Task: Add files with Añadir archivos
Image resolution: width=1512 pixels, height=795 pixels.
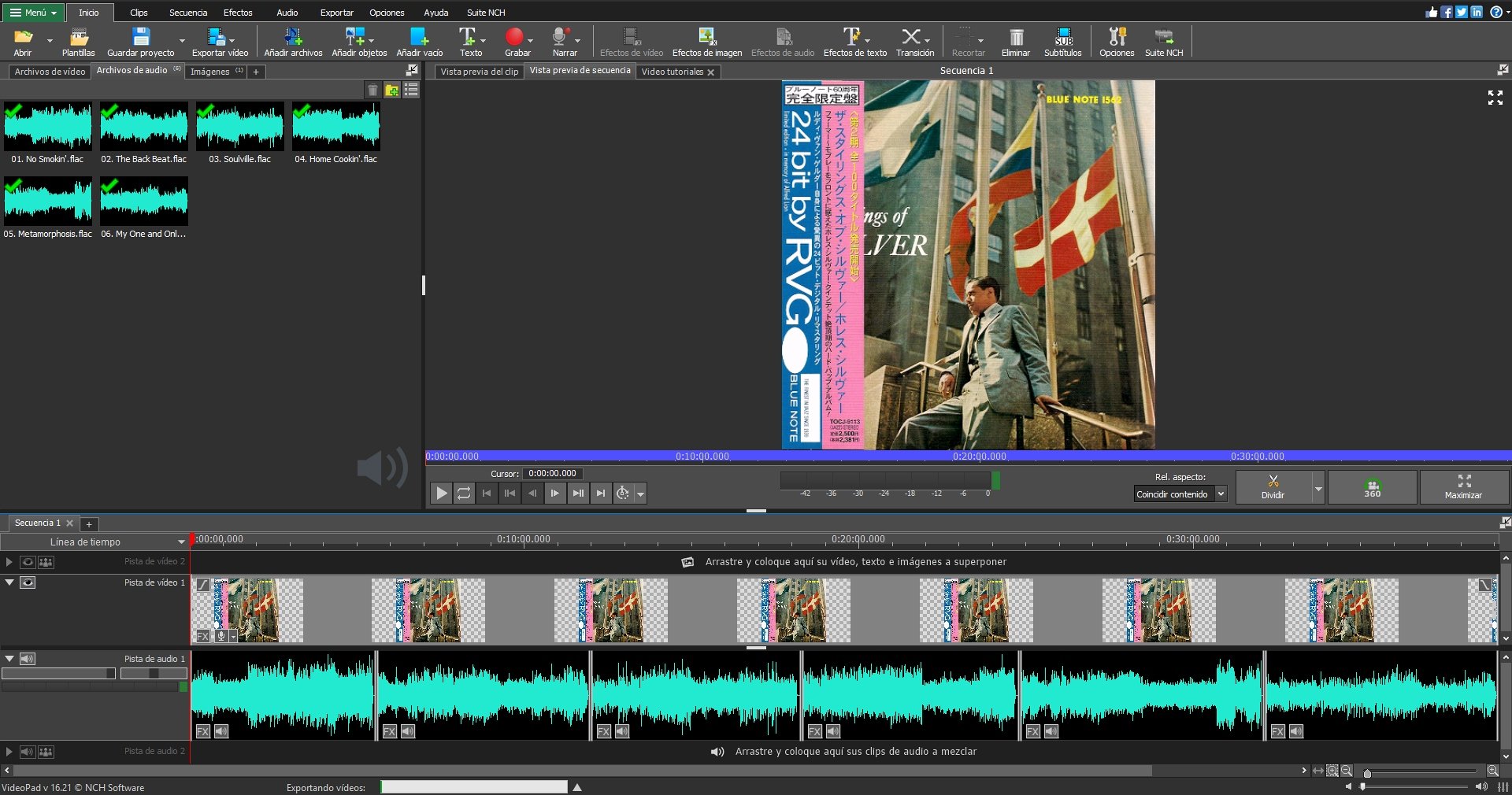Action: [293, 42]
